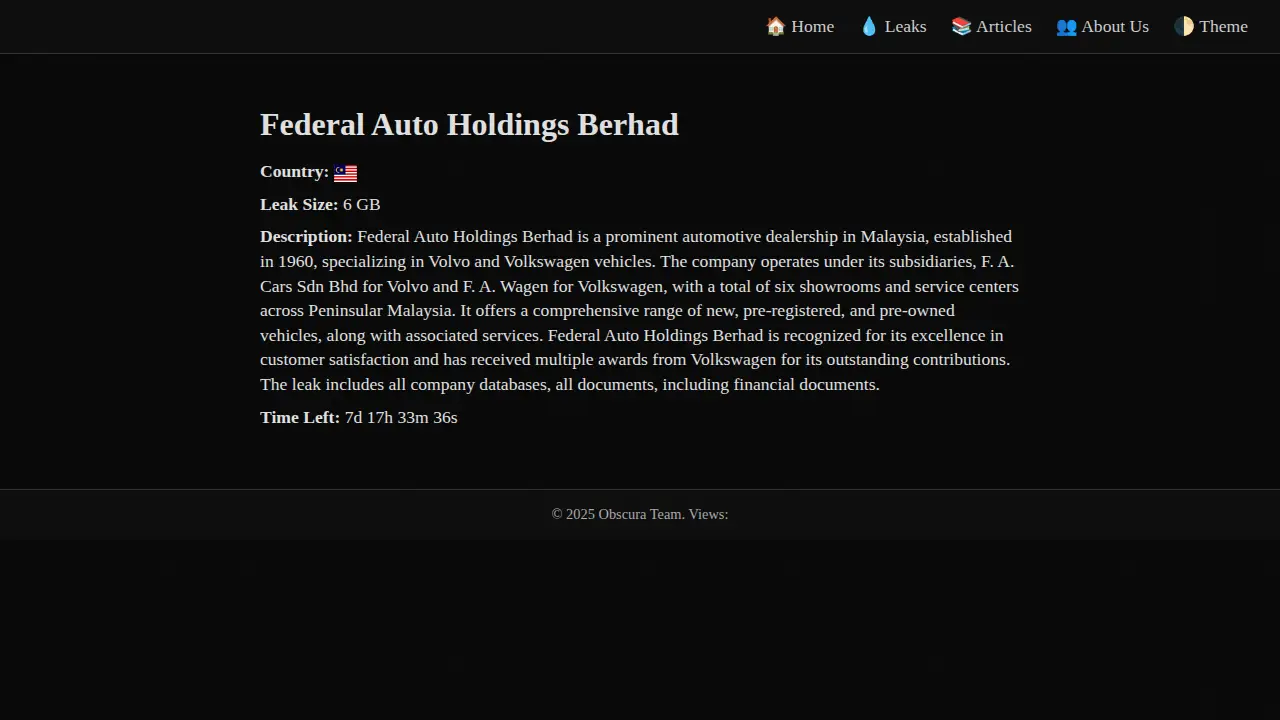Image resolution: width=1280 pixels, height=720 pixels.
Task: Go to the Home page link
Action: point(812,27)
